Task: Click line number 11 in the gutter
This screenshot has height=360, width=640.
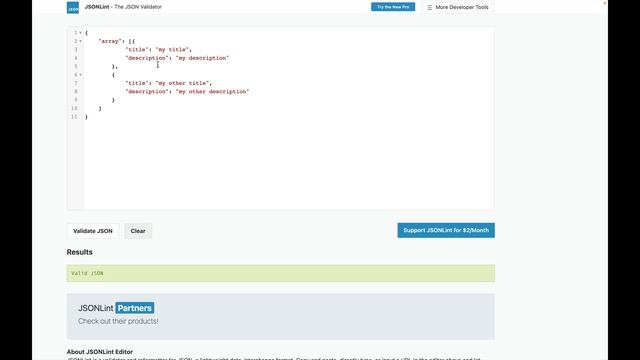Action: (x=74, y=117)
